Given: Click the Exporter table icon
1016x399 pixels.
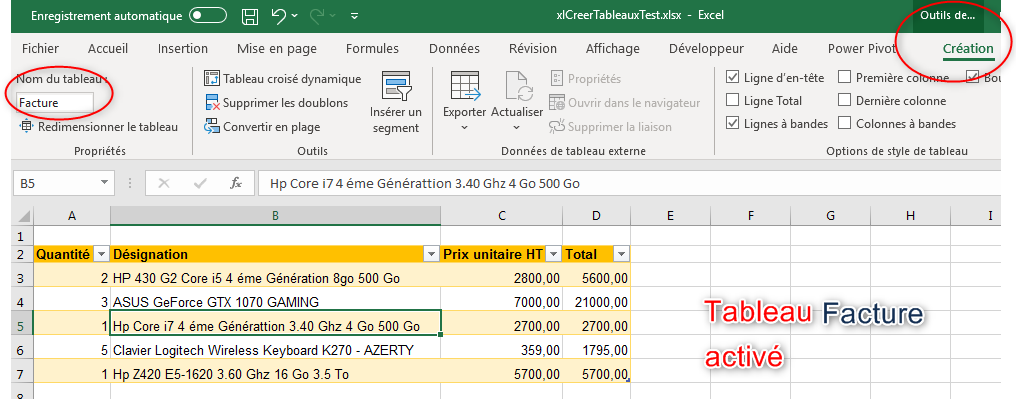Looking at the screenshot, I should (465, 86).
